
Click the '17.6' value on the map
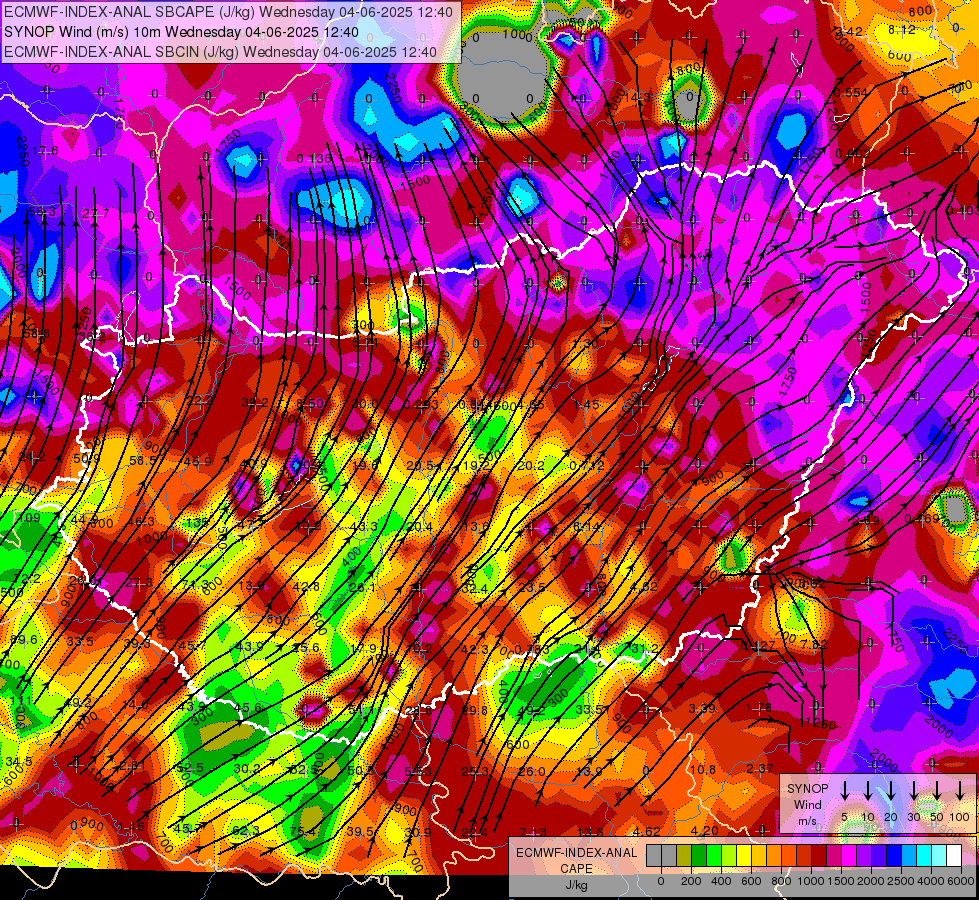[45, 151]
